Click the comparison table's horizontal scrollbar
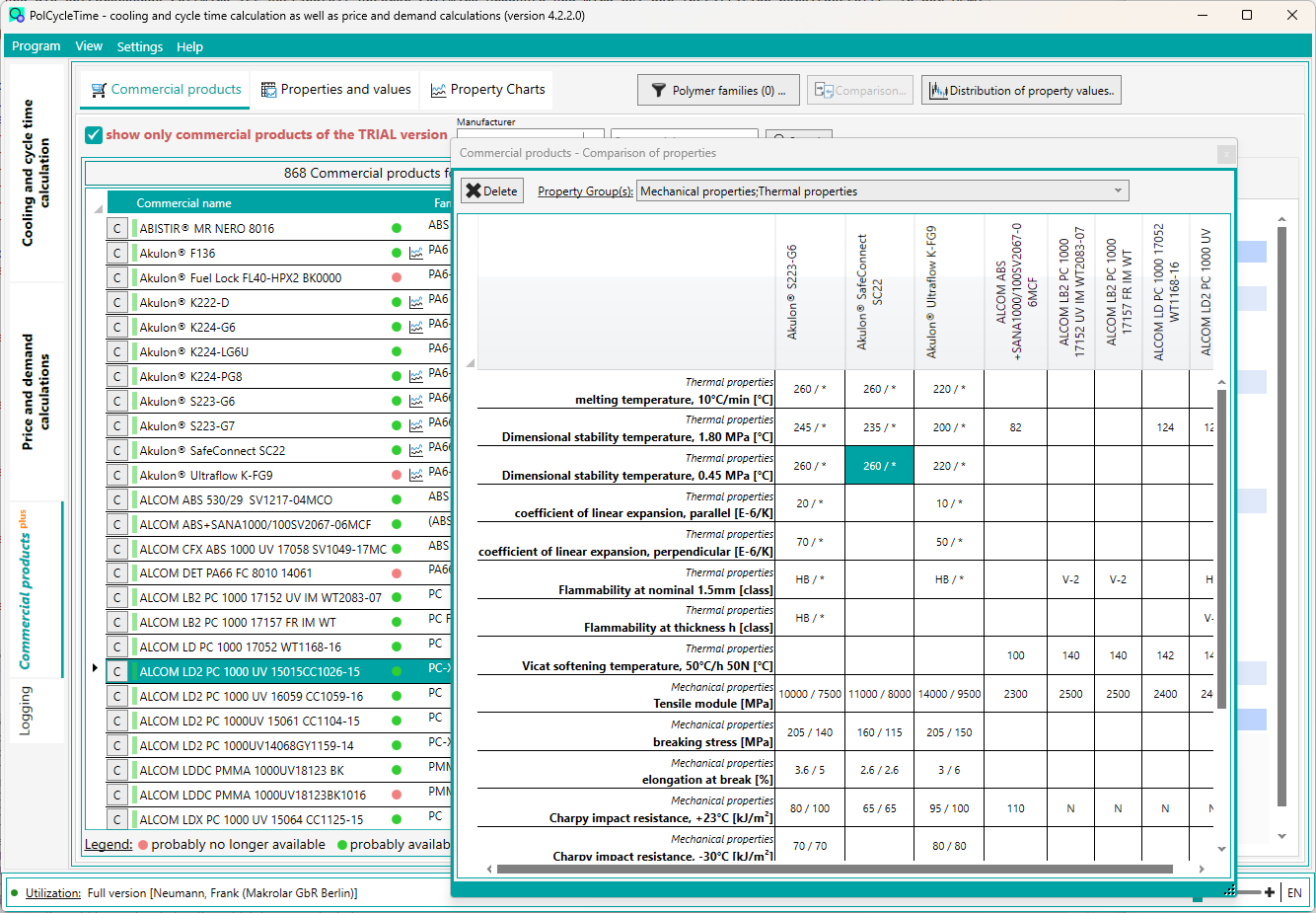The height and width of the screenshot is (913, 1316). click(835, 870)
